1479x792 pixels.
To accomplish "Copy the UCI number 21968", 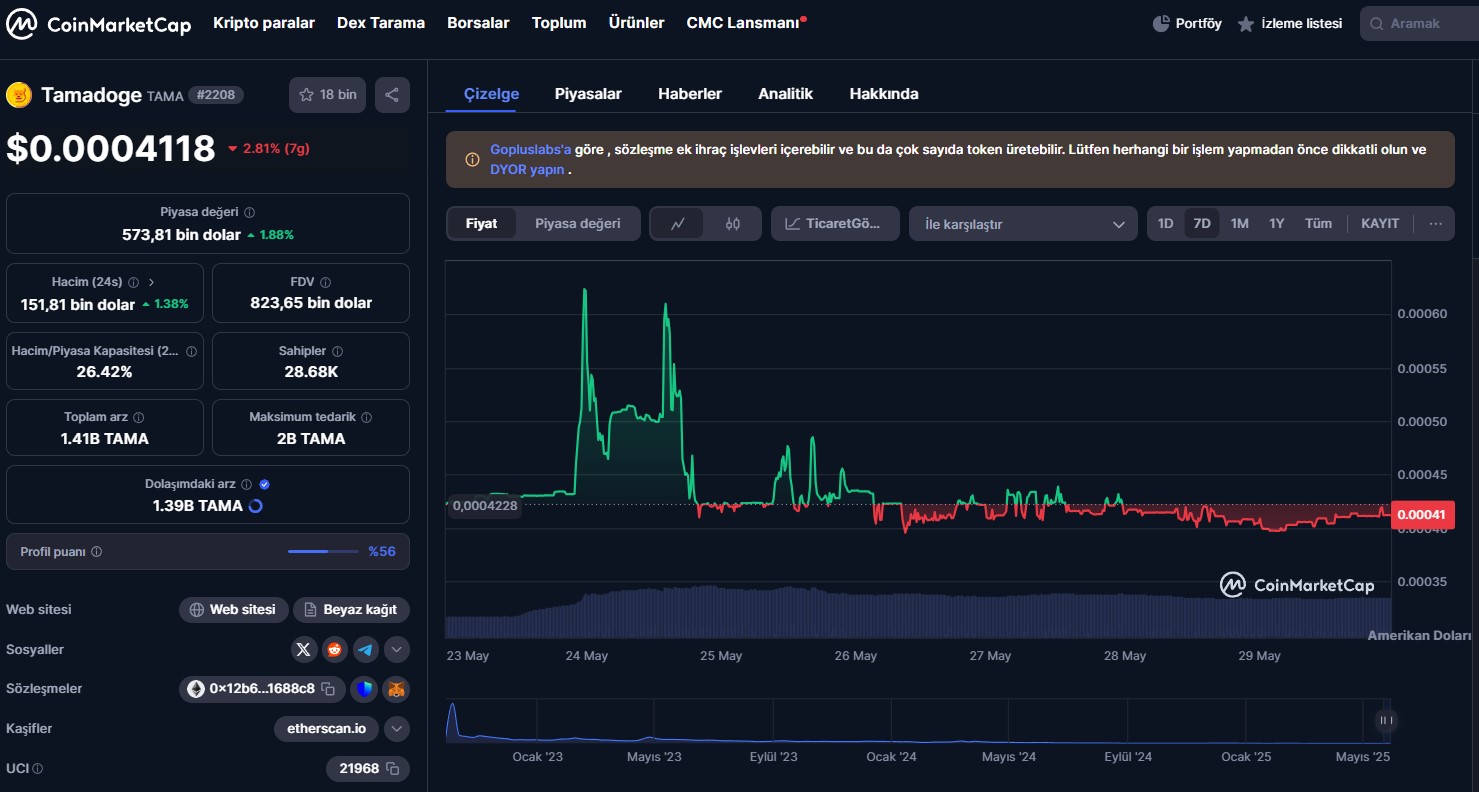I will pos(393,768).
